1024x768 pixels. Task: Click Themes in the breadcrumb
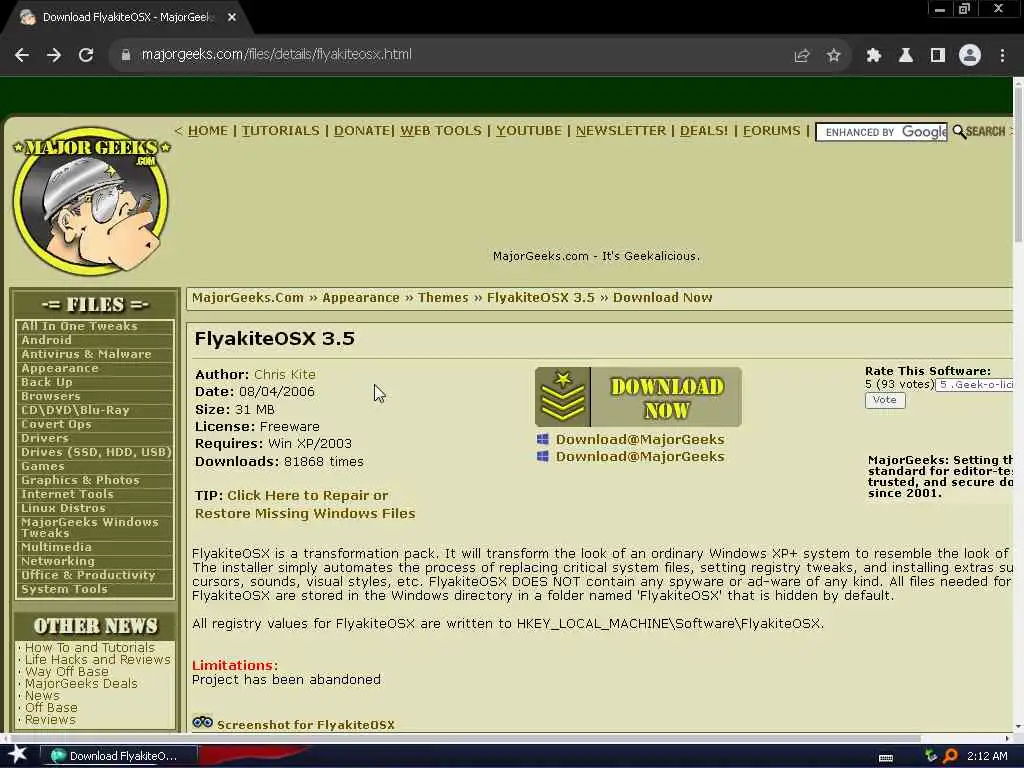pyautogui.click(x=443, y=298)
